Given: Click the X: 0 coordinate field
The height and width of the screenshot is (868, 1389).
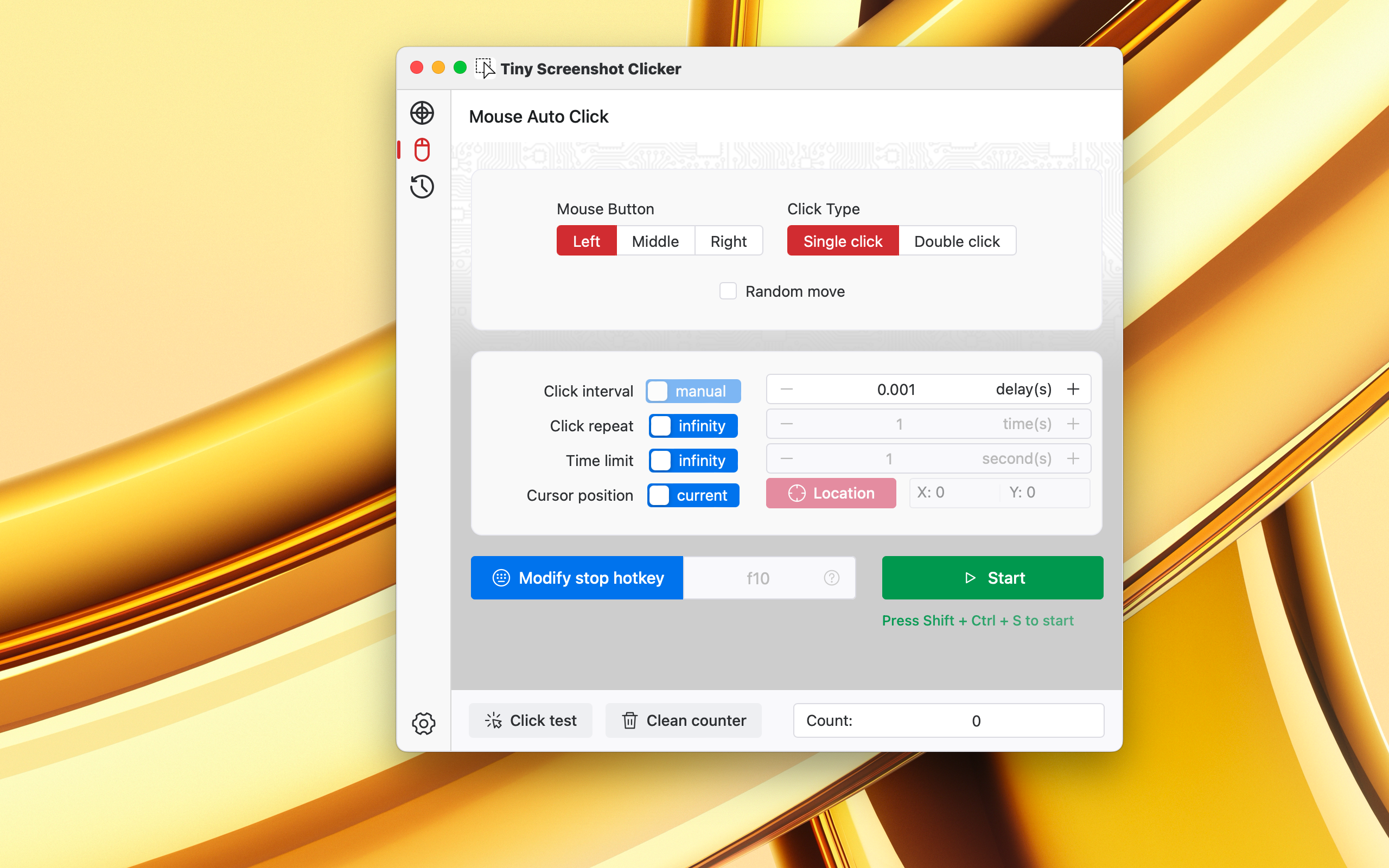Looking at the screenshot, I should tap(954, 493).
